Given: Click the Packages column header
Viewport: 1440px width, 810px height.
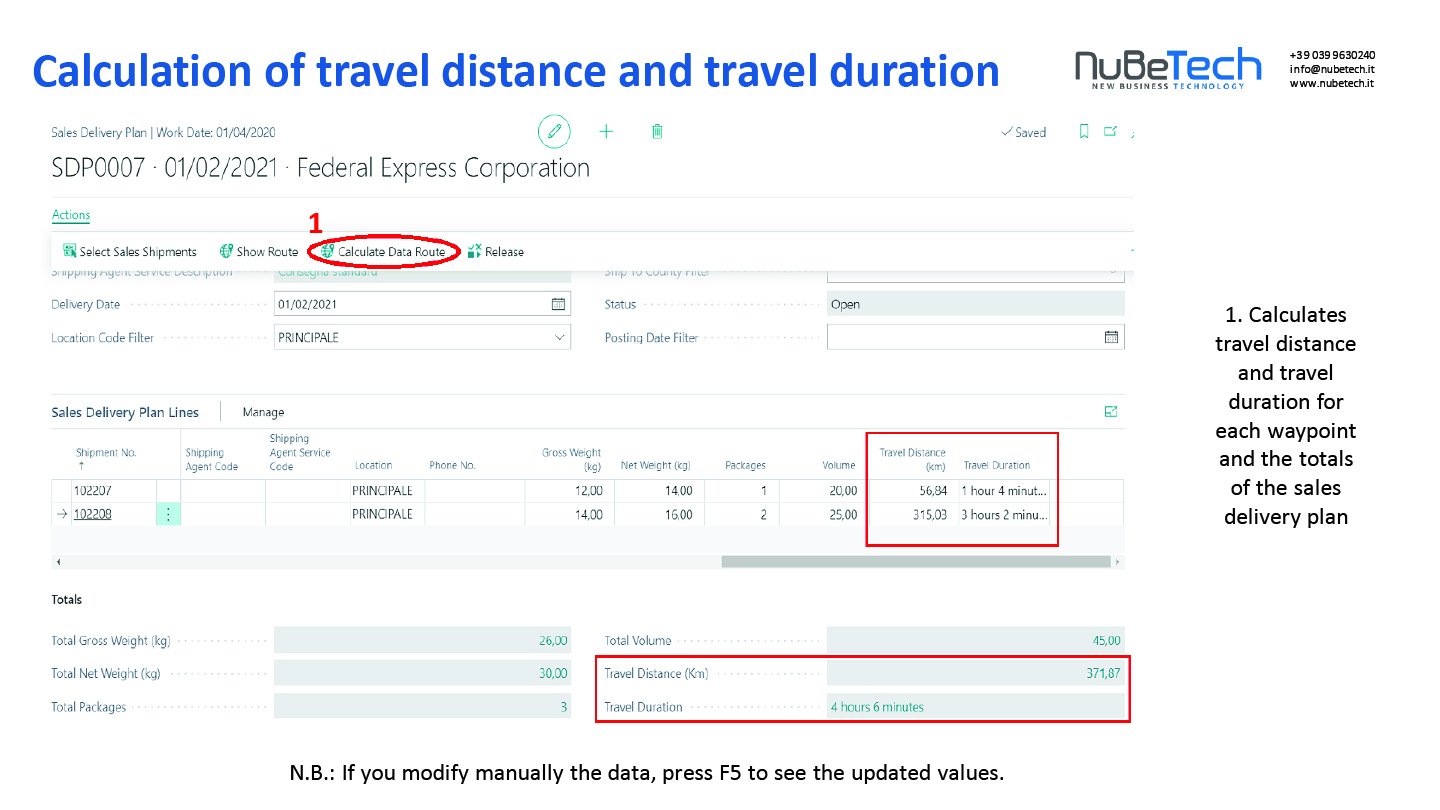Looking at the screenshot, I should (745, 465).
